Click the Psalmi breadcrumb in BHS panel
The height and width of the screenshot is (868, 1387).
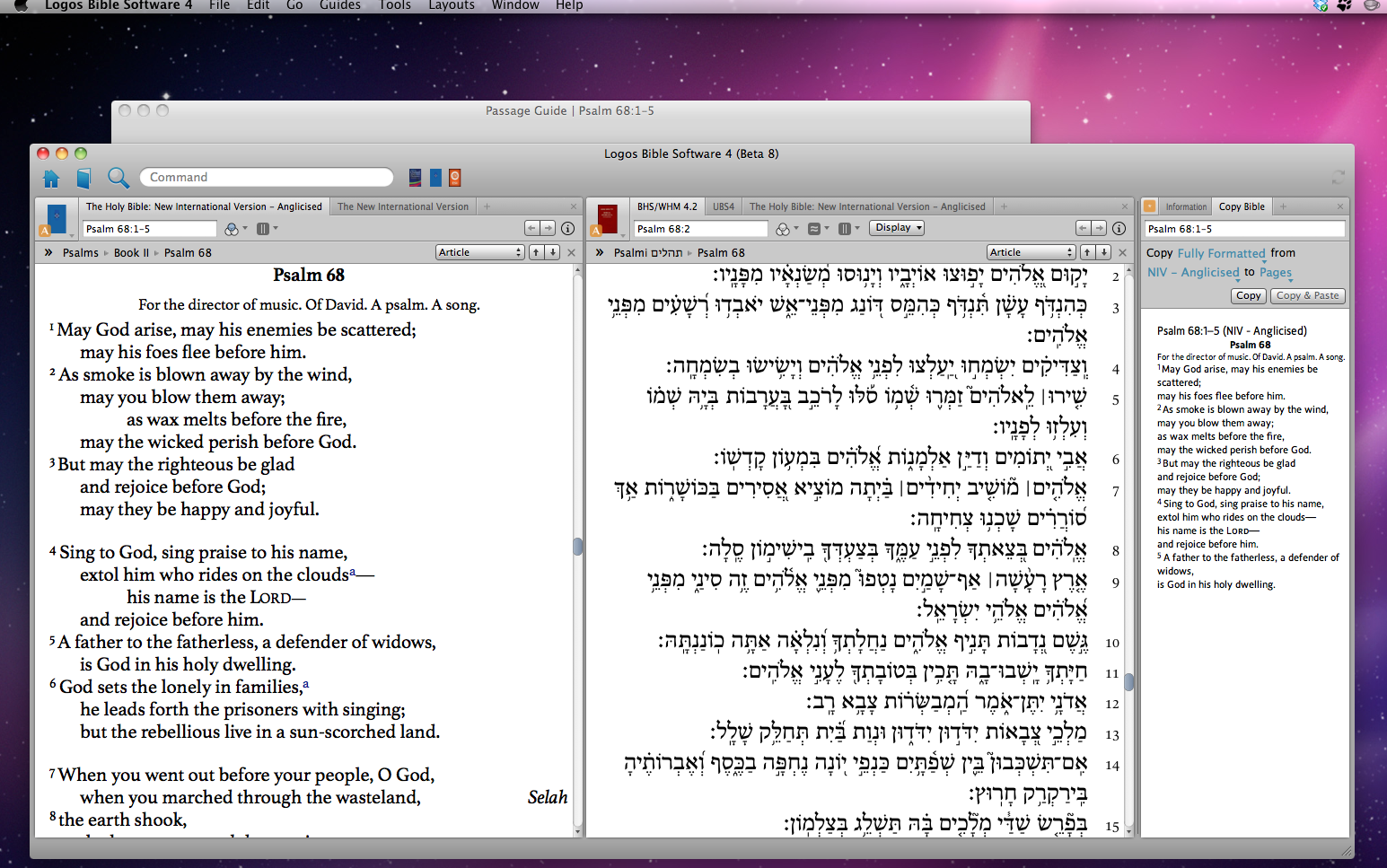click(x=648, y=253)
